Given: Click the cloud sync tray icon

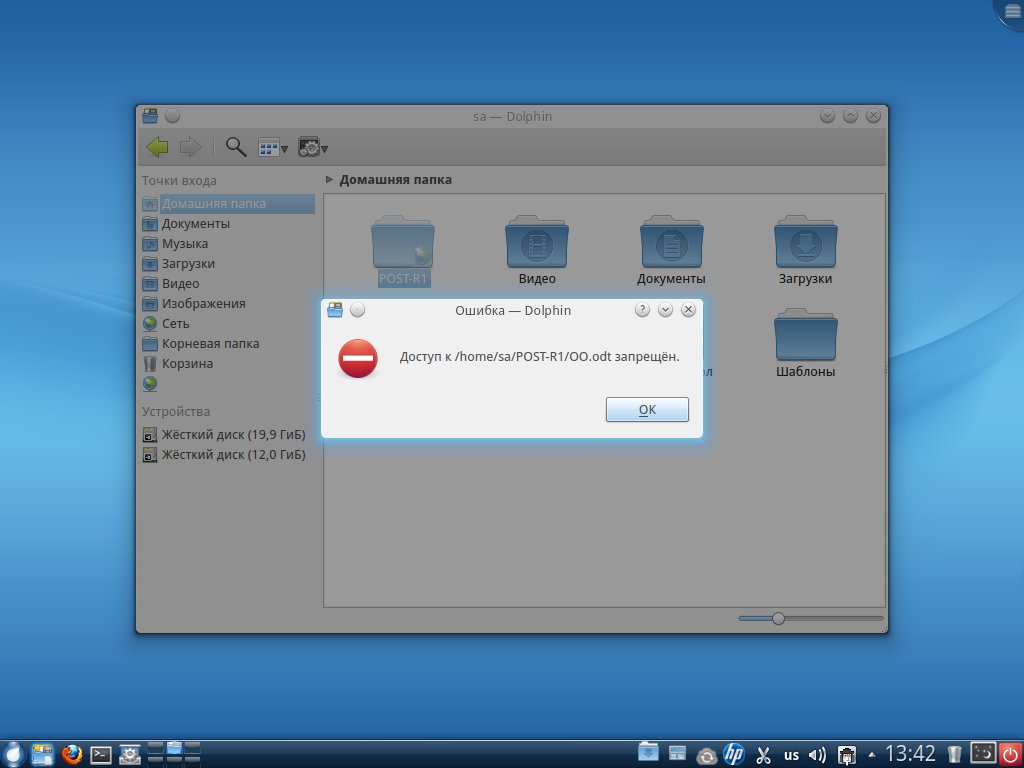Looking at the screenshot, I should click(x=706, y=756).
